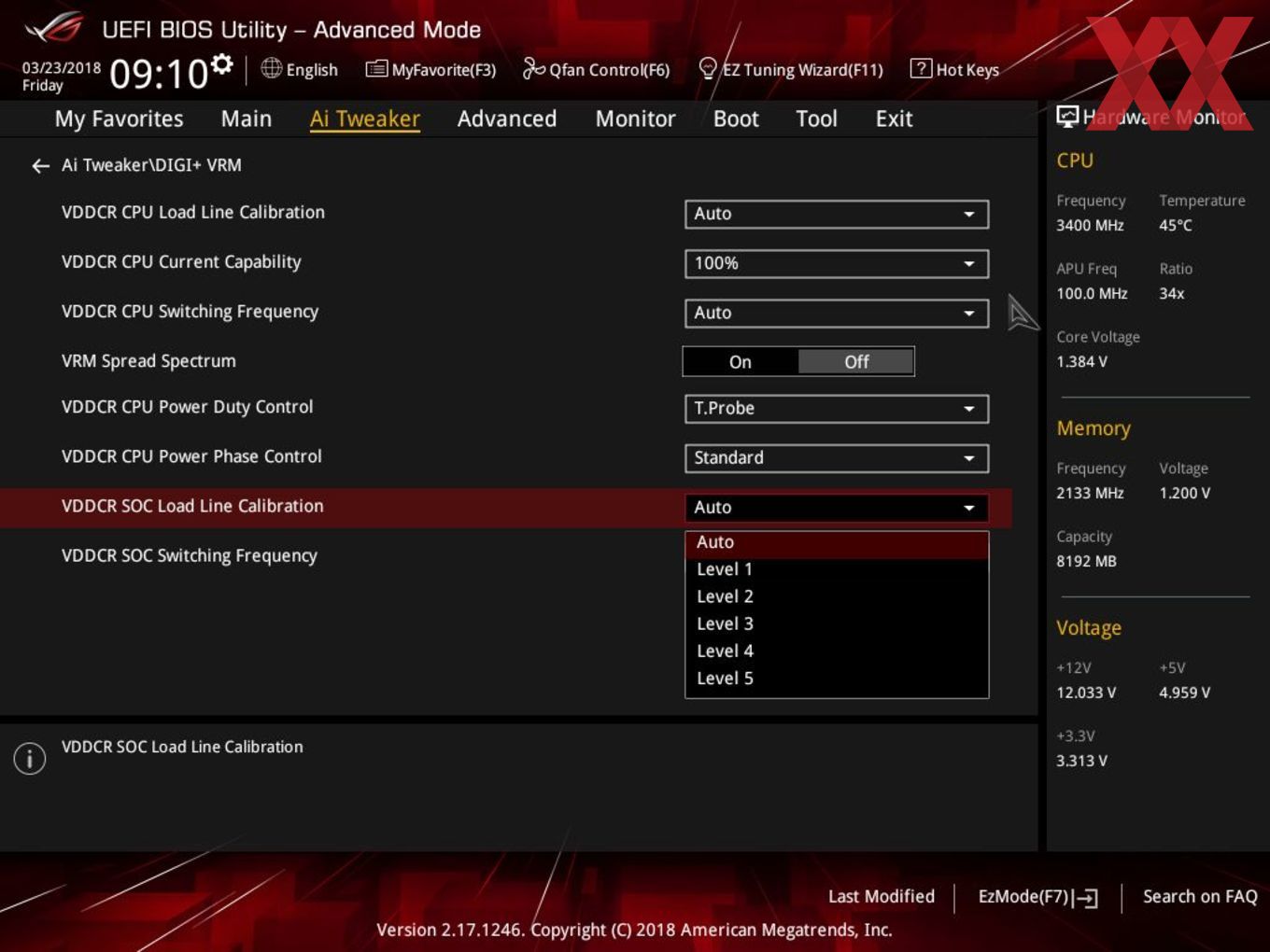Screen dimensions: 1270x952
Task: Open Hot Keys help
Action: coord(955,69)
